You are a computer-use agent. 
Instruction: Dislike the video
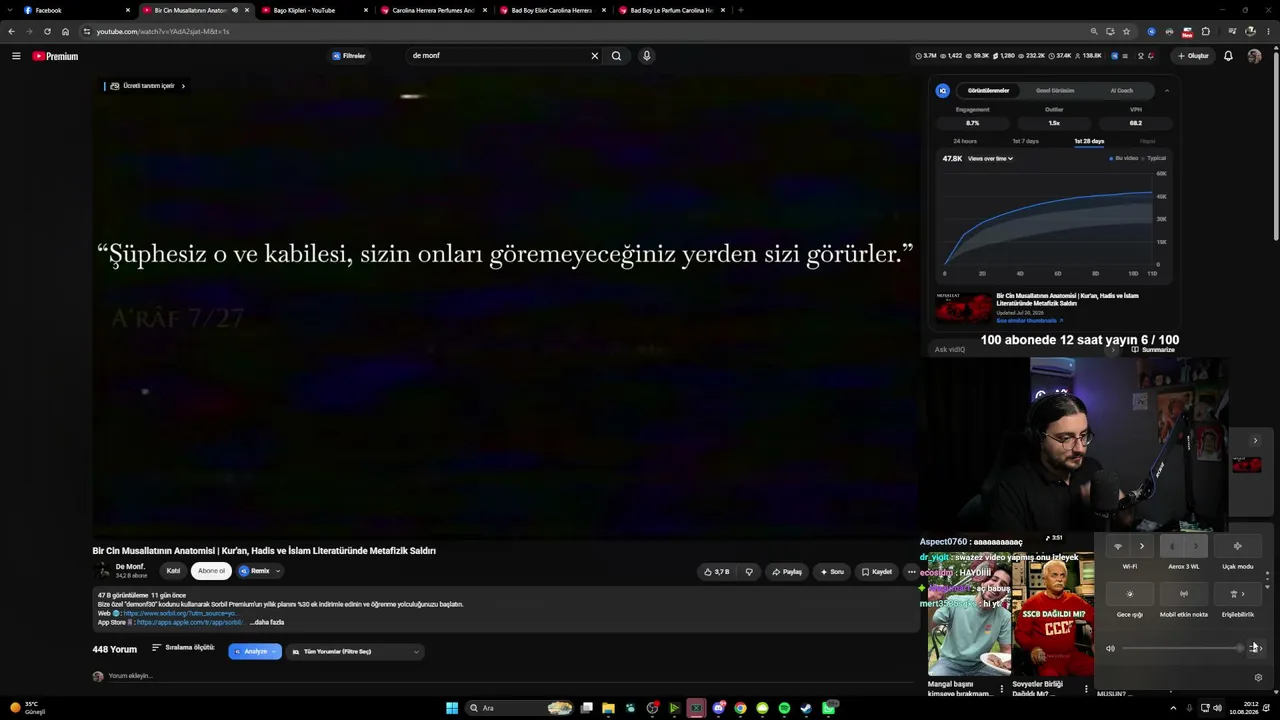[749, 572]
